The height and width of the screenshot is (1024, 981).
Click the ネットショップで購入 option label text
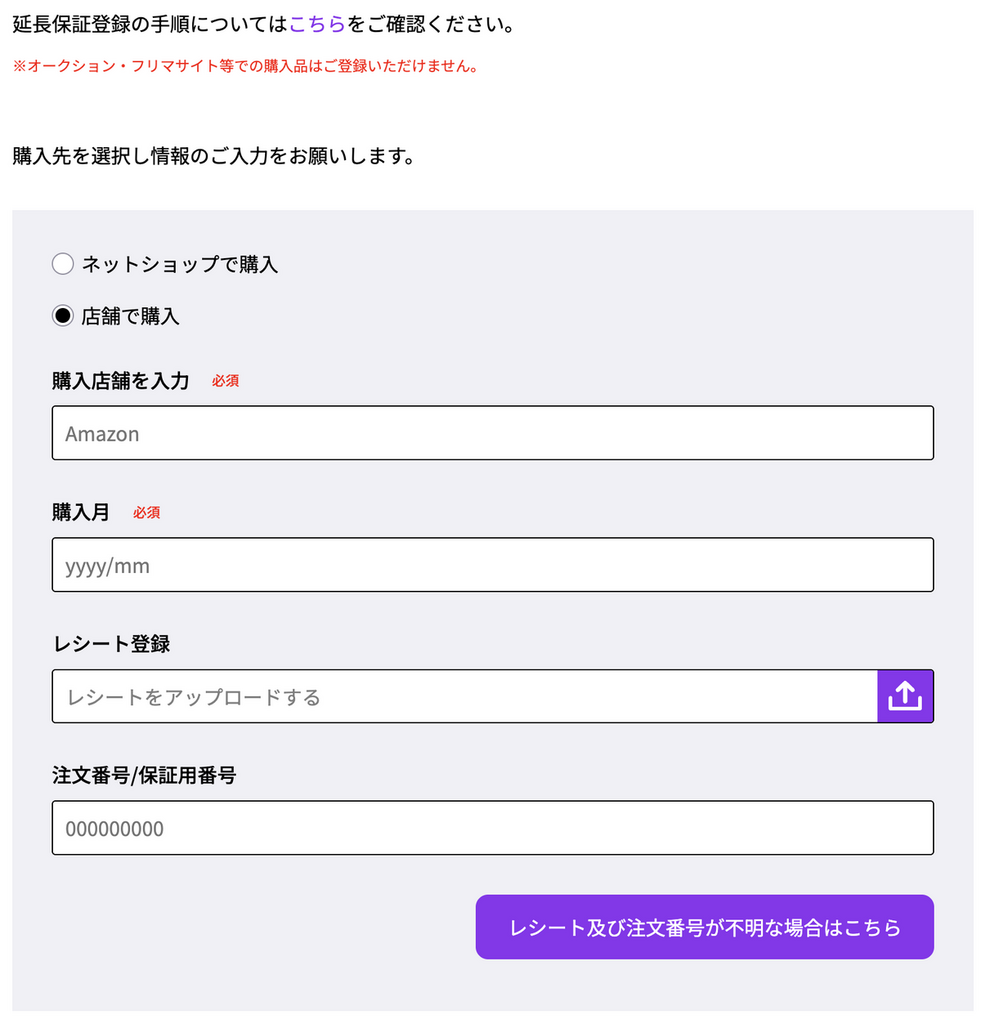pyautogui.click(x=179, y=264)
